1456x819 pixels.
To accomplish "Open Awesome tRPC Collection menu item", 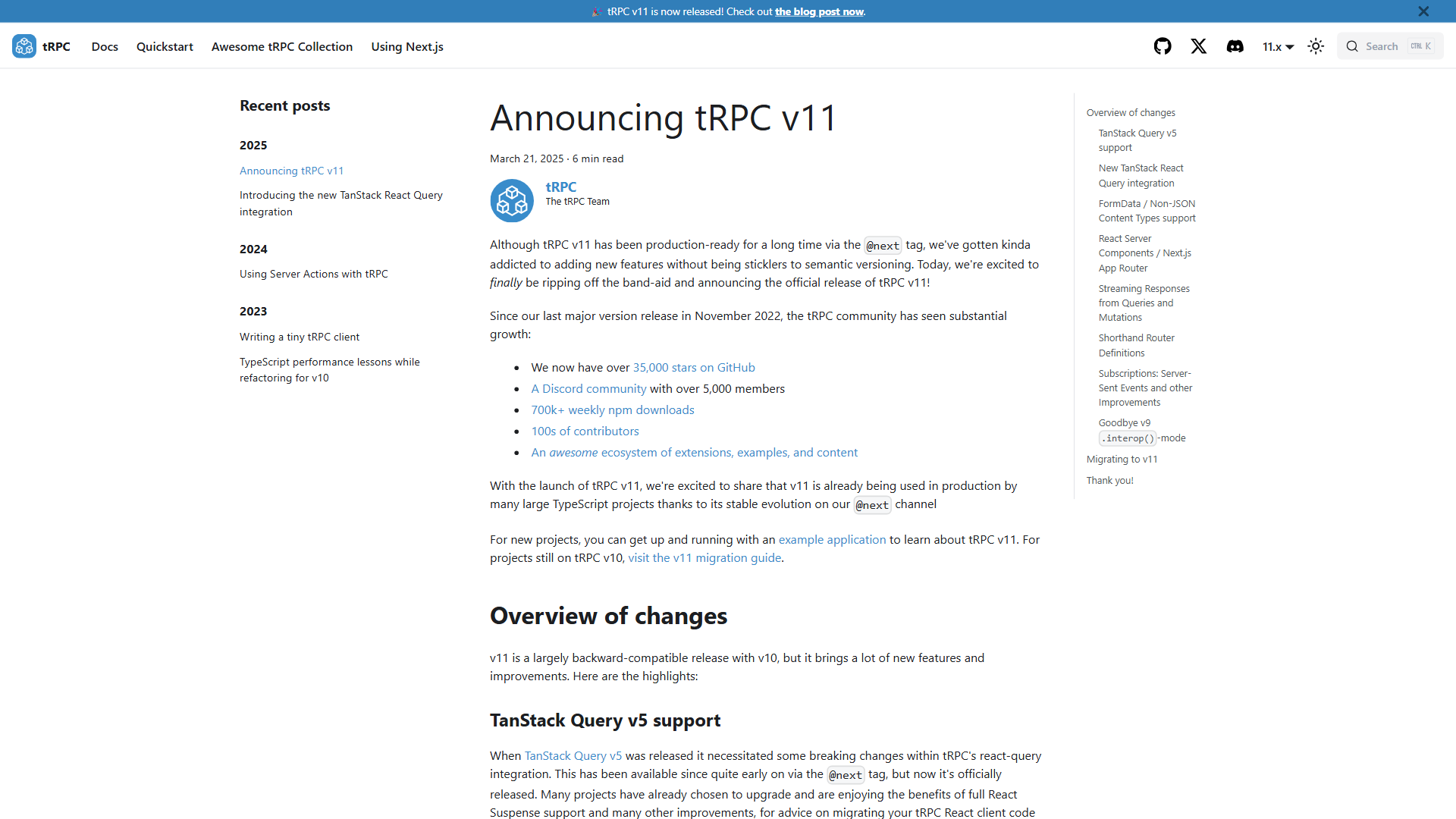I will click(282, 46).
